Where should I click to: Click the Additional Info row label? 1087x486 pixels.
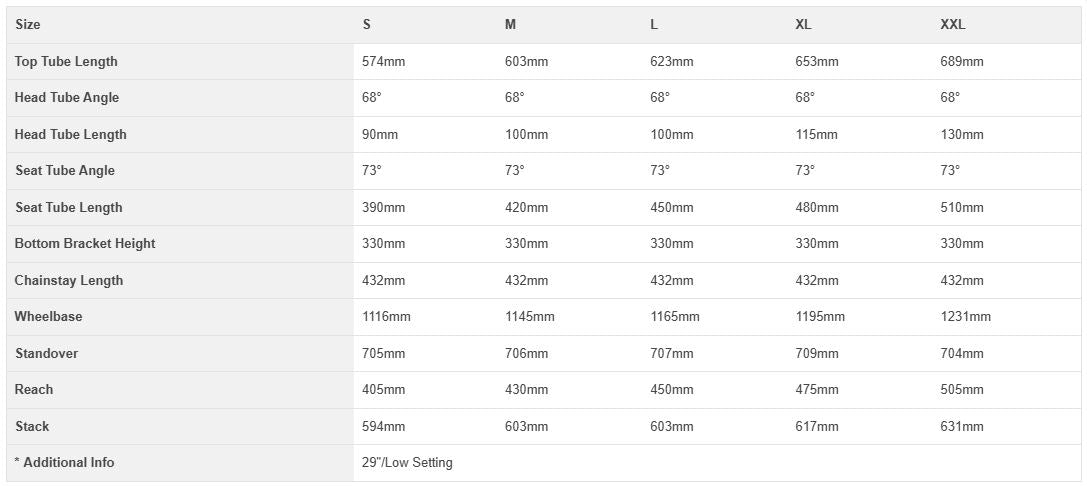click(65, 463)
